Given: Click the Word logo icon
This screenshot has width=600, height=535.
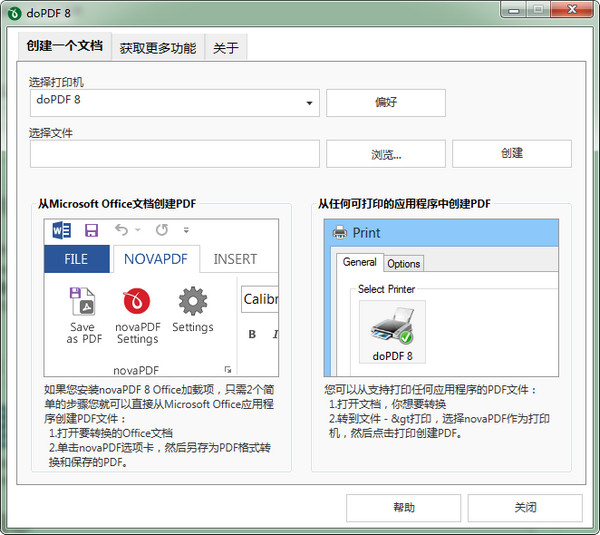Looking at the screenshot, I should pyautogui.click(x=61, y=231).
